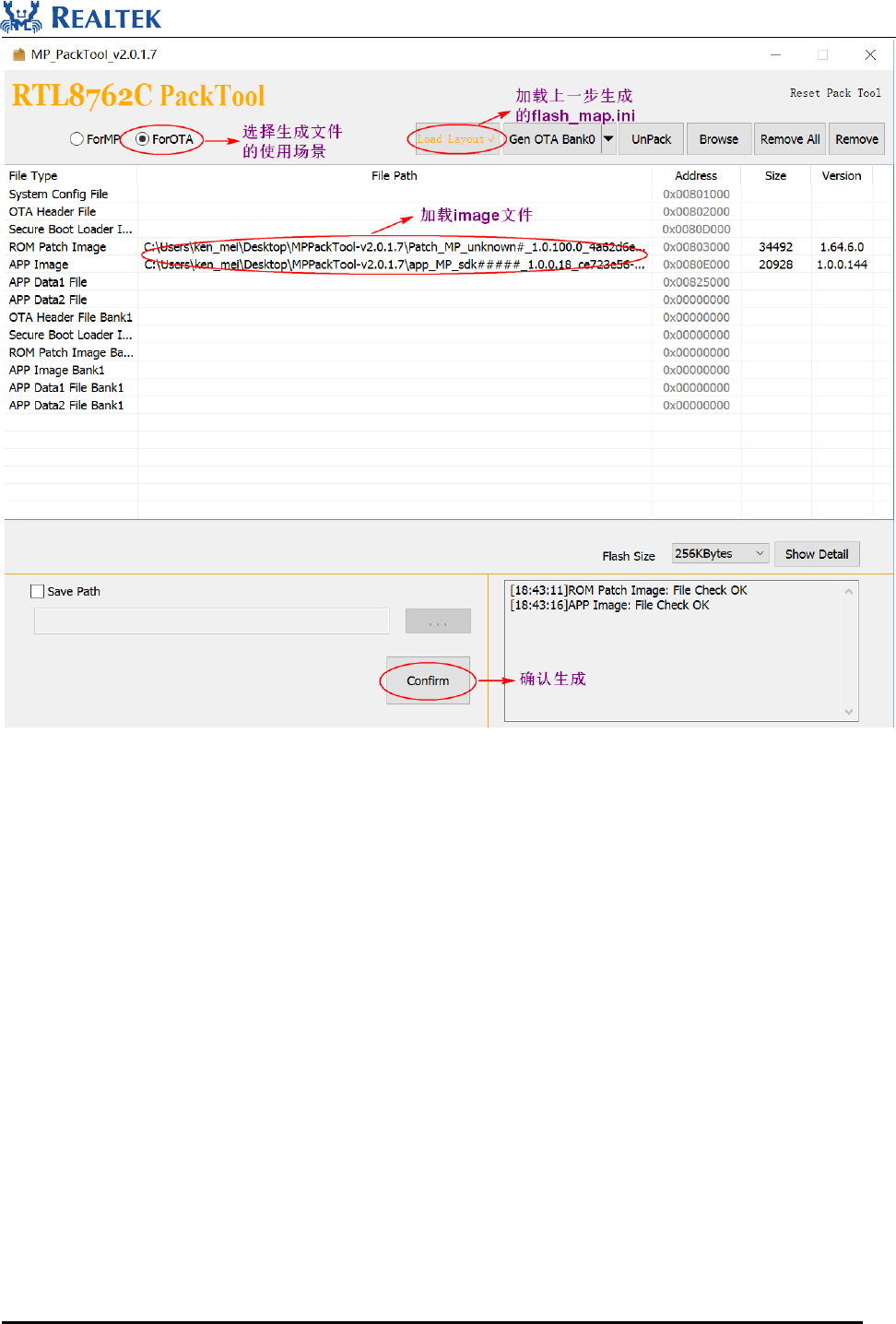Click the Gen OTA Bank0 button
896x1324 pixels.
[552, 139]
